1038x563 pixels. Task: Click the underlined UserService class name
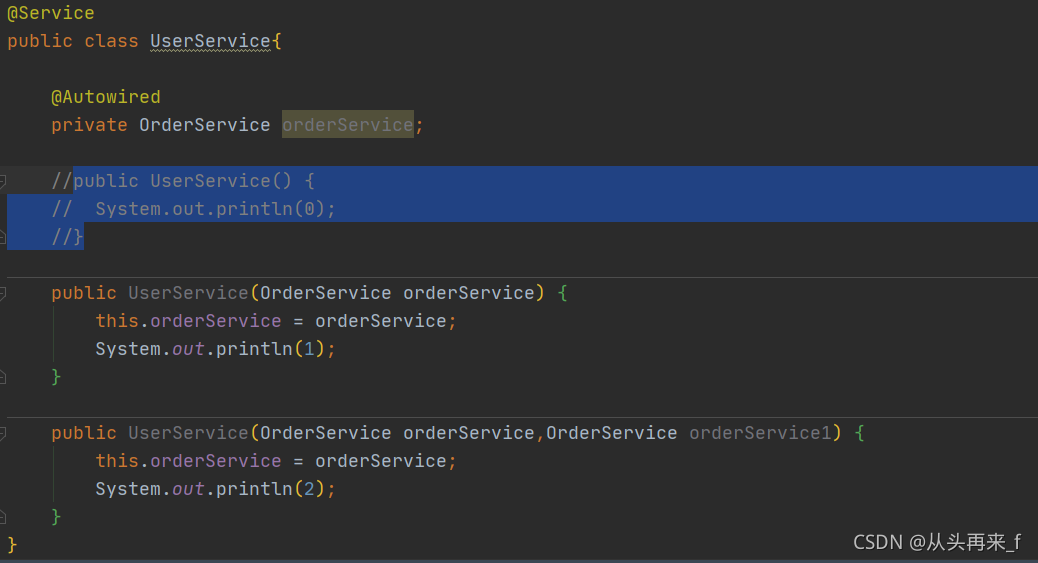[211, 42]
